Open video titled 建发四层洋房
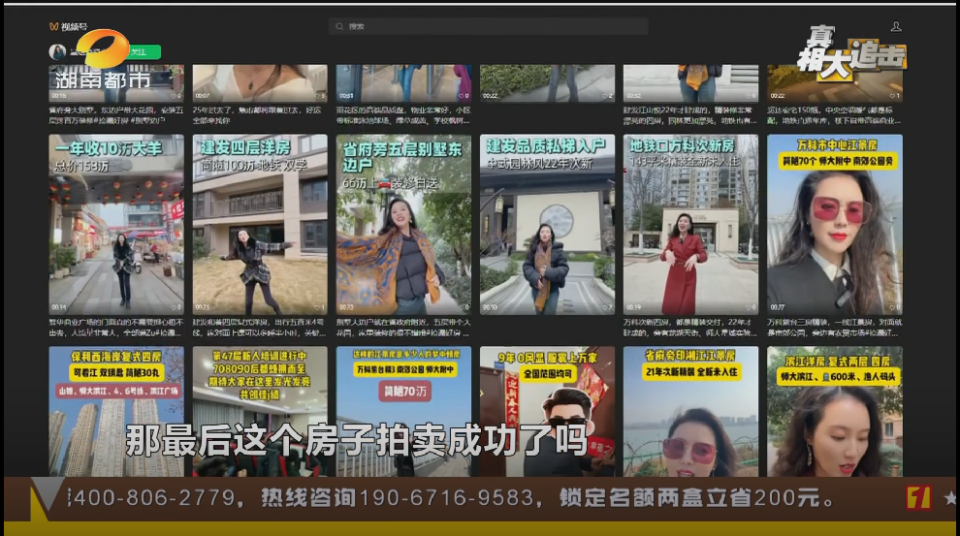 coord(260,224)
